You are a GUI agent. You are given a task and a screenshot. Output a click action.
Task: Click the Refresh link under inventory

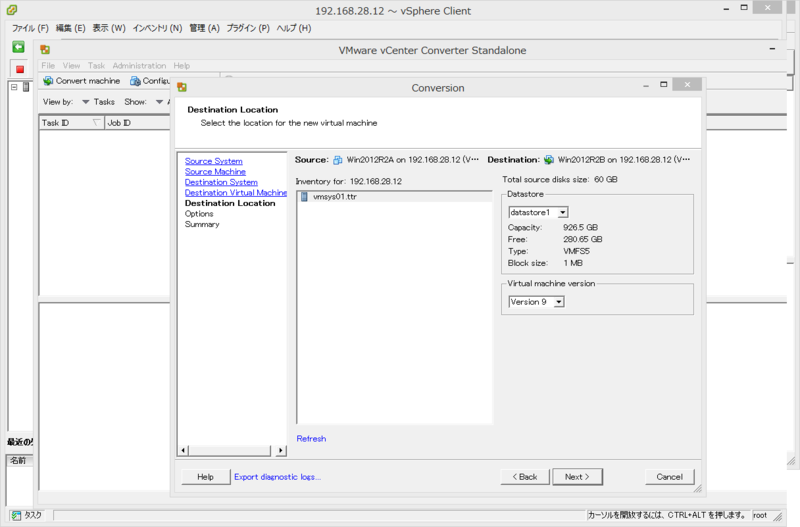click(311, 439)
